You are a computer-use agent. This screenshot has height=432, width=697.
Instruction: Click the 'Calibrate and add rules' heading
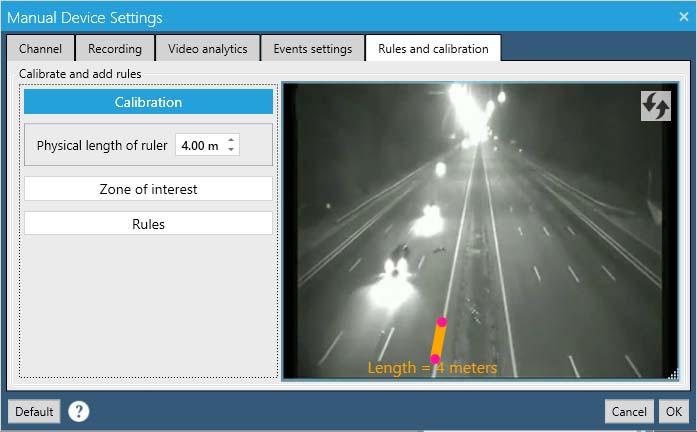coord(80,74)
